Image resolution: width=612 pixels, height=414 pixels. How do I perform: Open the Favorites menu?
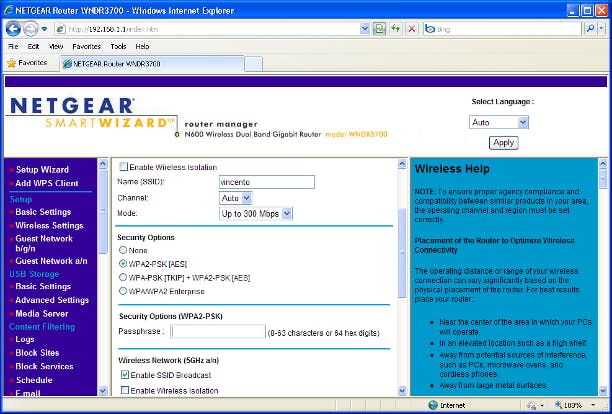(87, 46)
